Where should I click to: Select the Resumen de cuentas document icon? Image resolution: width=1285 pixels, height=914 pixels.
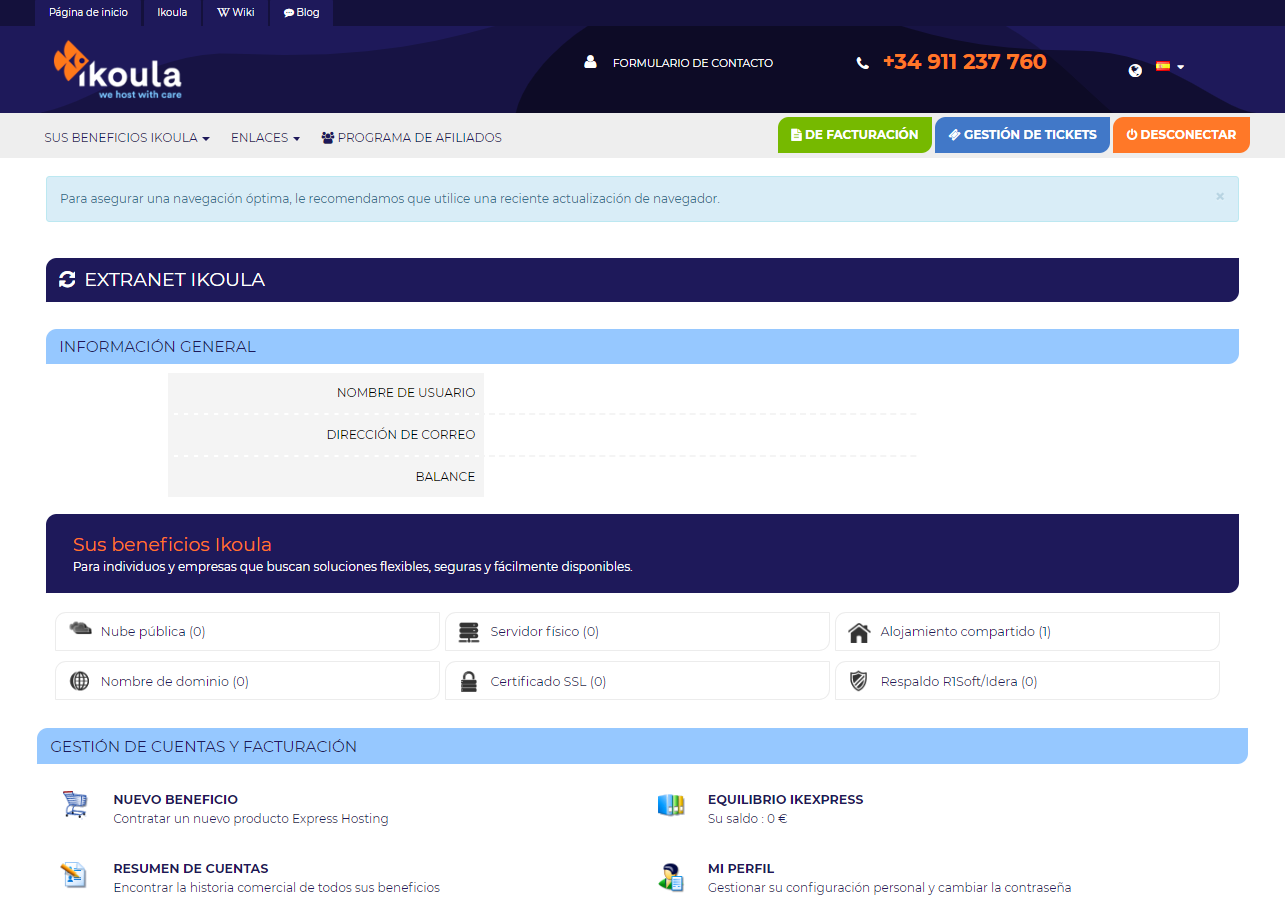coord(74,875)
